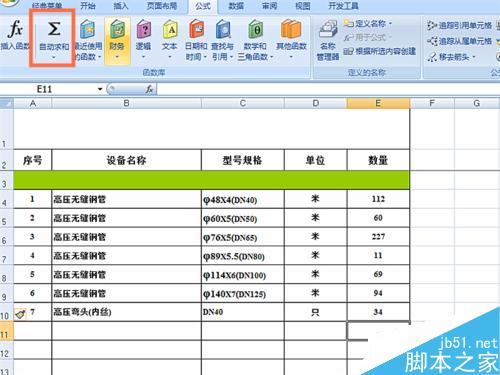Image resolution: width=500 pixels, height=375 pixels.
Task: Select row 3 header
Action: click(x=6, y=180)
